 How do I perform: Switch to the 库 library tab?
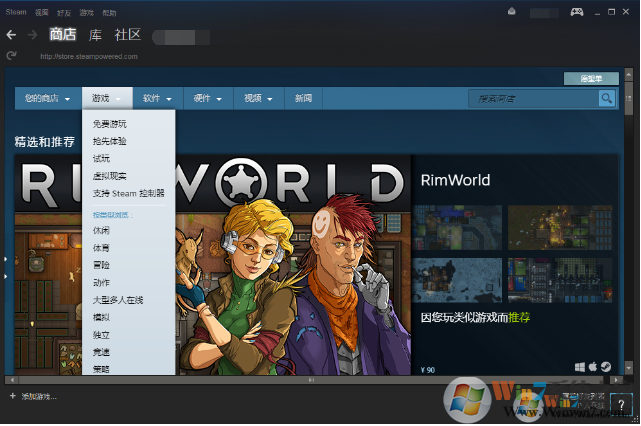[x=96, y=35]
